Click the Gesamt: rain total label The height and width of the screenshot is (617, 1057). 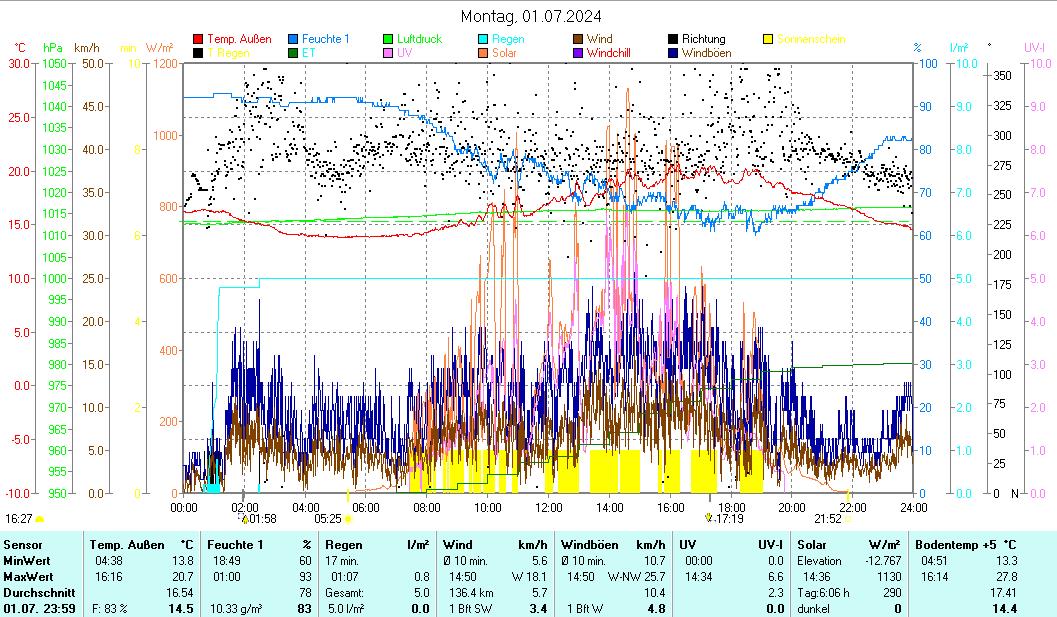coord(344,593)
